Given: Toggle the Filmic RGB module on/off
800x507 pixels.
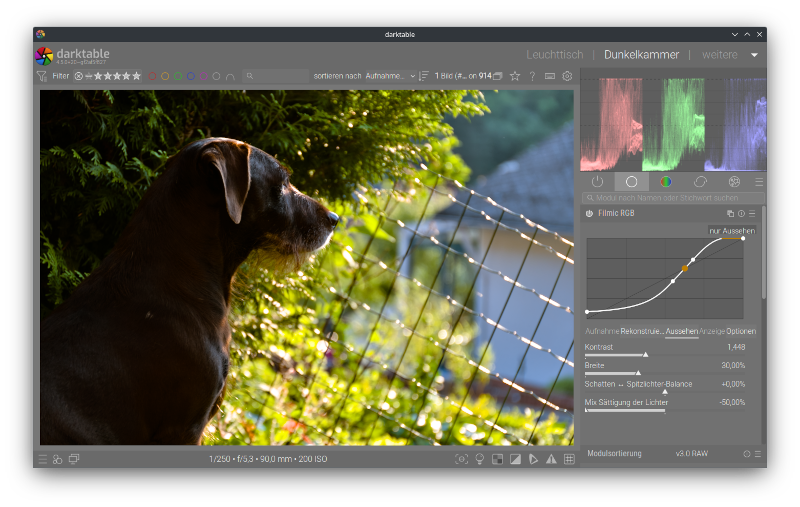Looking at the screenshot, I should (x=589, y=214).
